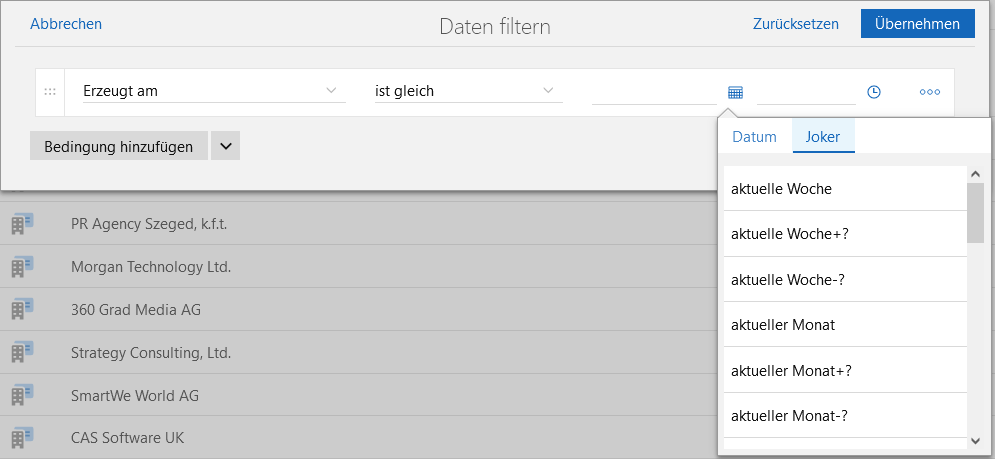Click Abbrechen to cancel filtering
Screen dimensions: 995x459
66,24
